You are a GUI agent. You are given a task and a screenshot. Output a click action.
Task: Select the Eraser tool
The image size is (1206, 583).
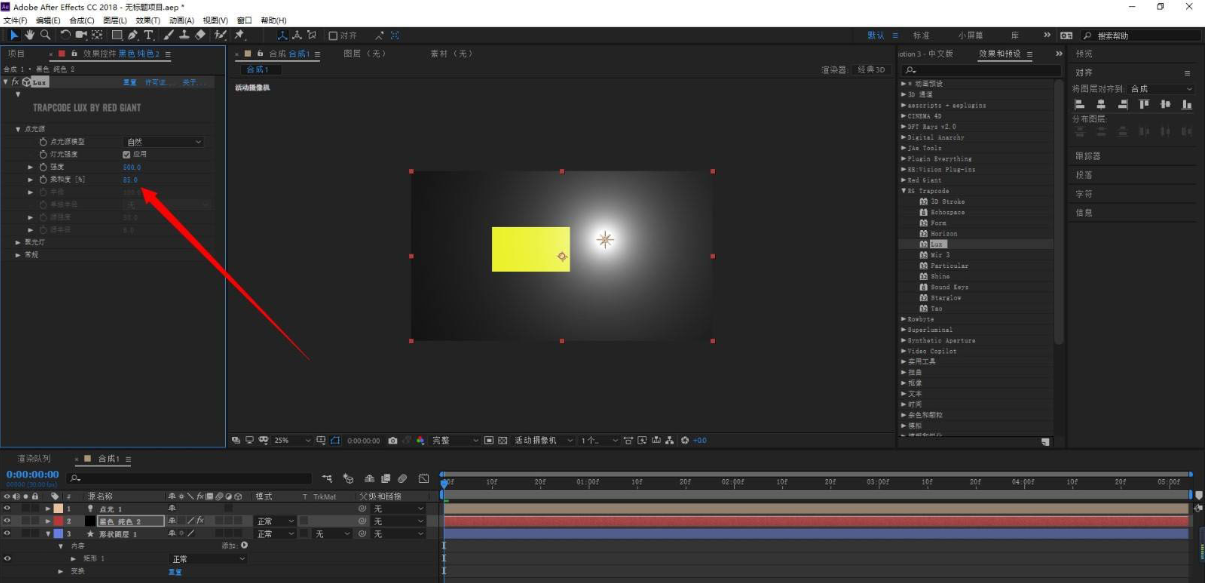(x=200, y=35)
